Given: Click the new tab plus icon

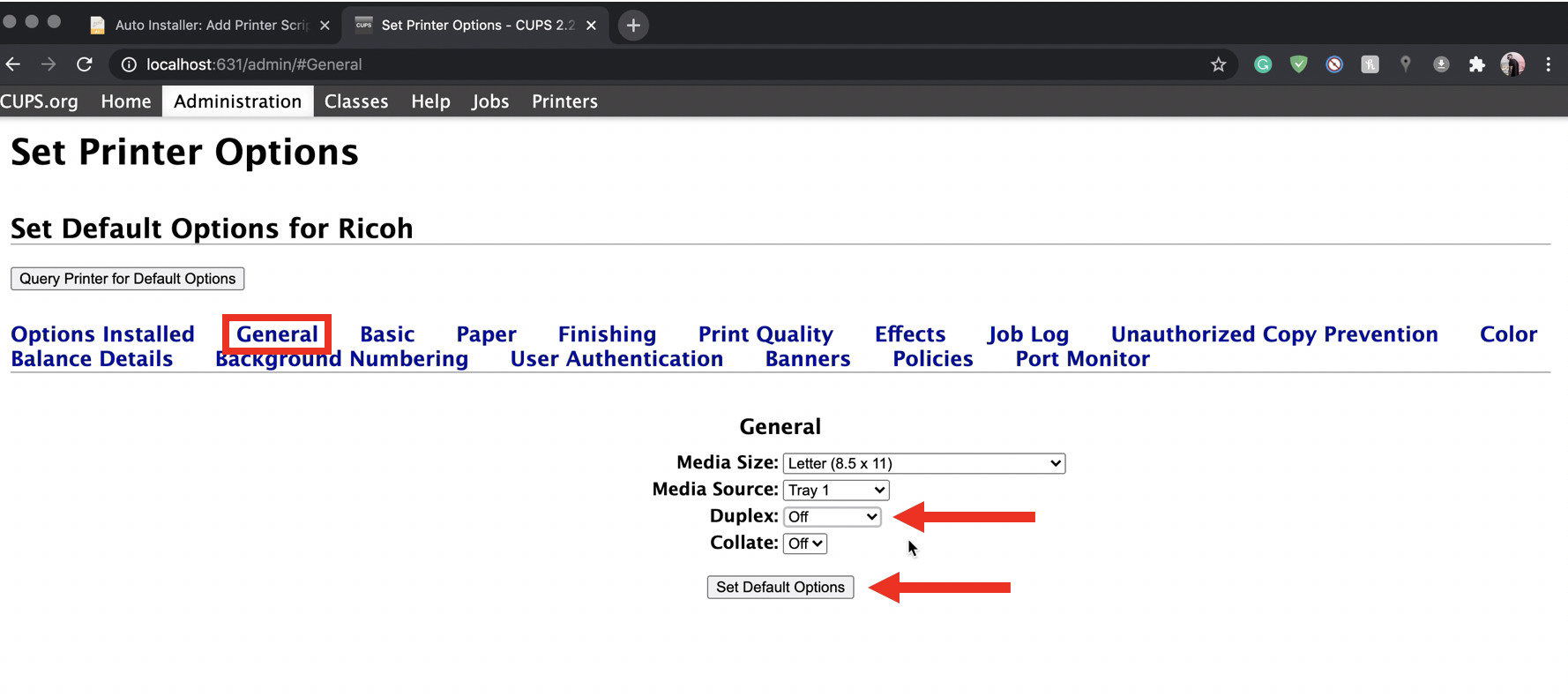Looking at the screenshot, I should 632,26.
